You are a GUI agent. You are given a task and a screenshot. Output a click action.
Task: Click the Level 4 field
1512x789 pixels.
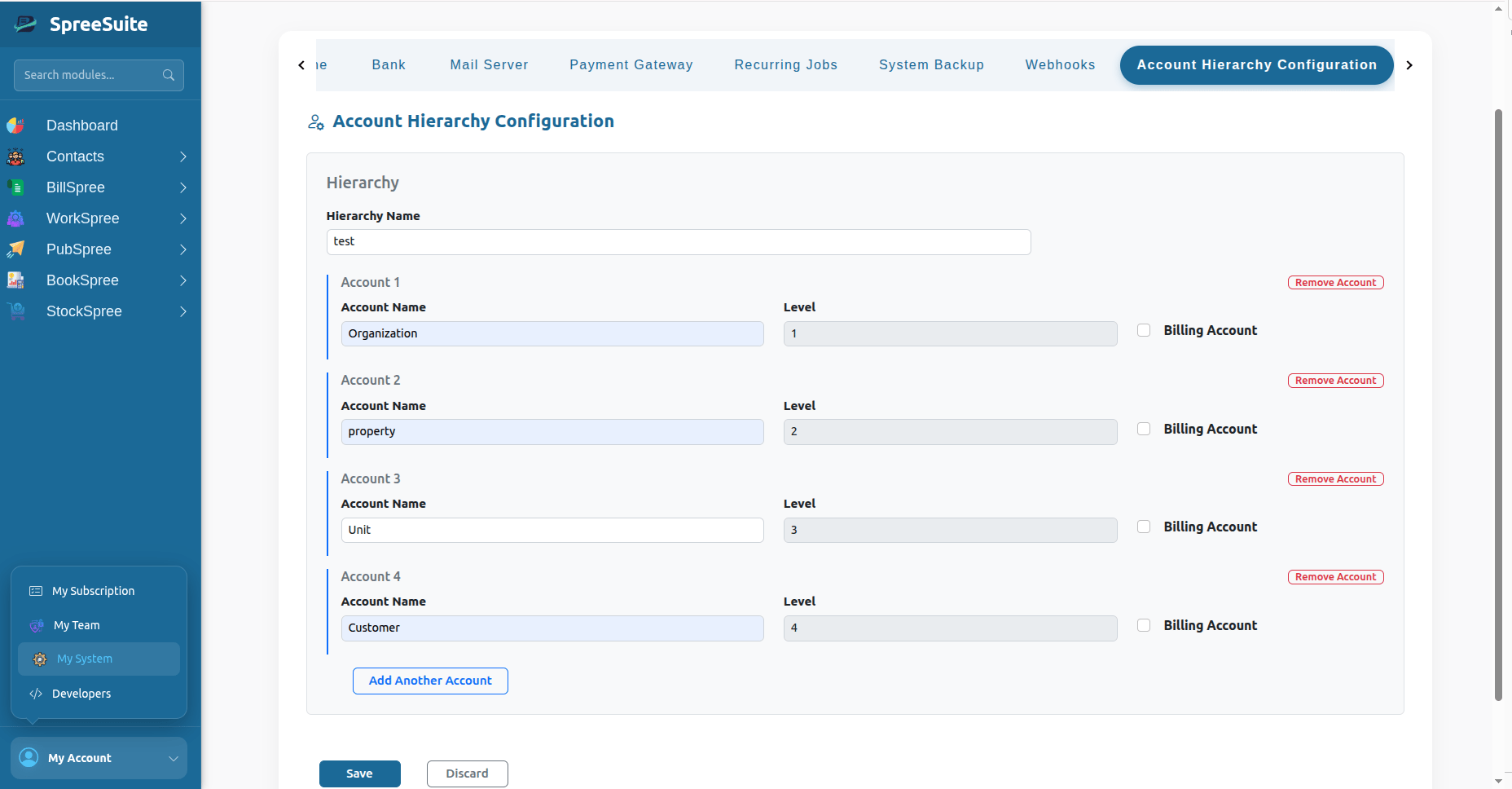951,628
